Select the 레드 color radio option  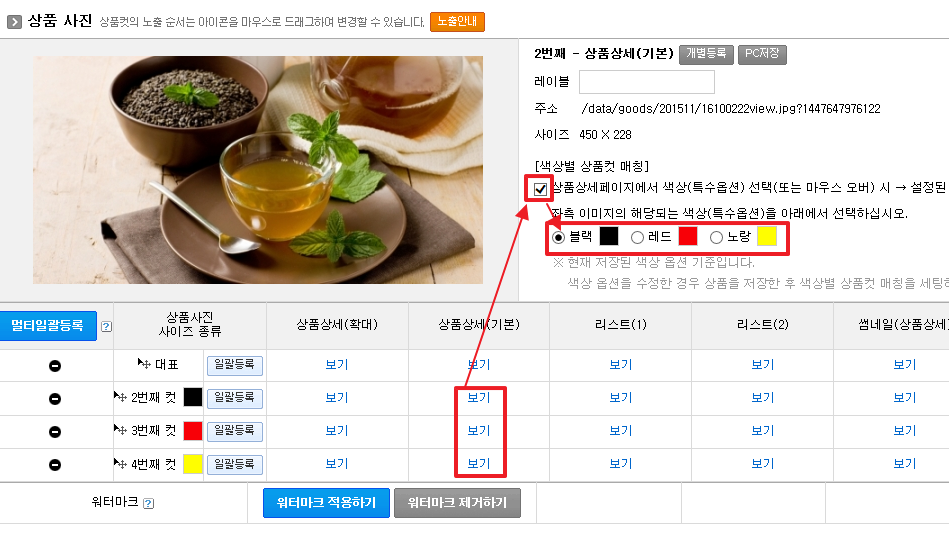click(637, 237)
